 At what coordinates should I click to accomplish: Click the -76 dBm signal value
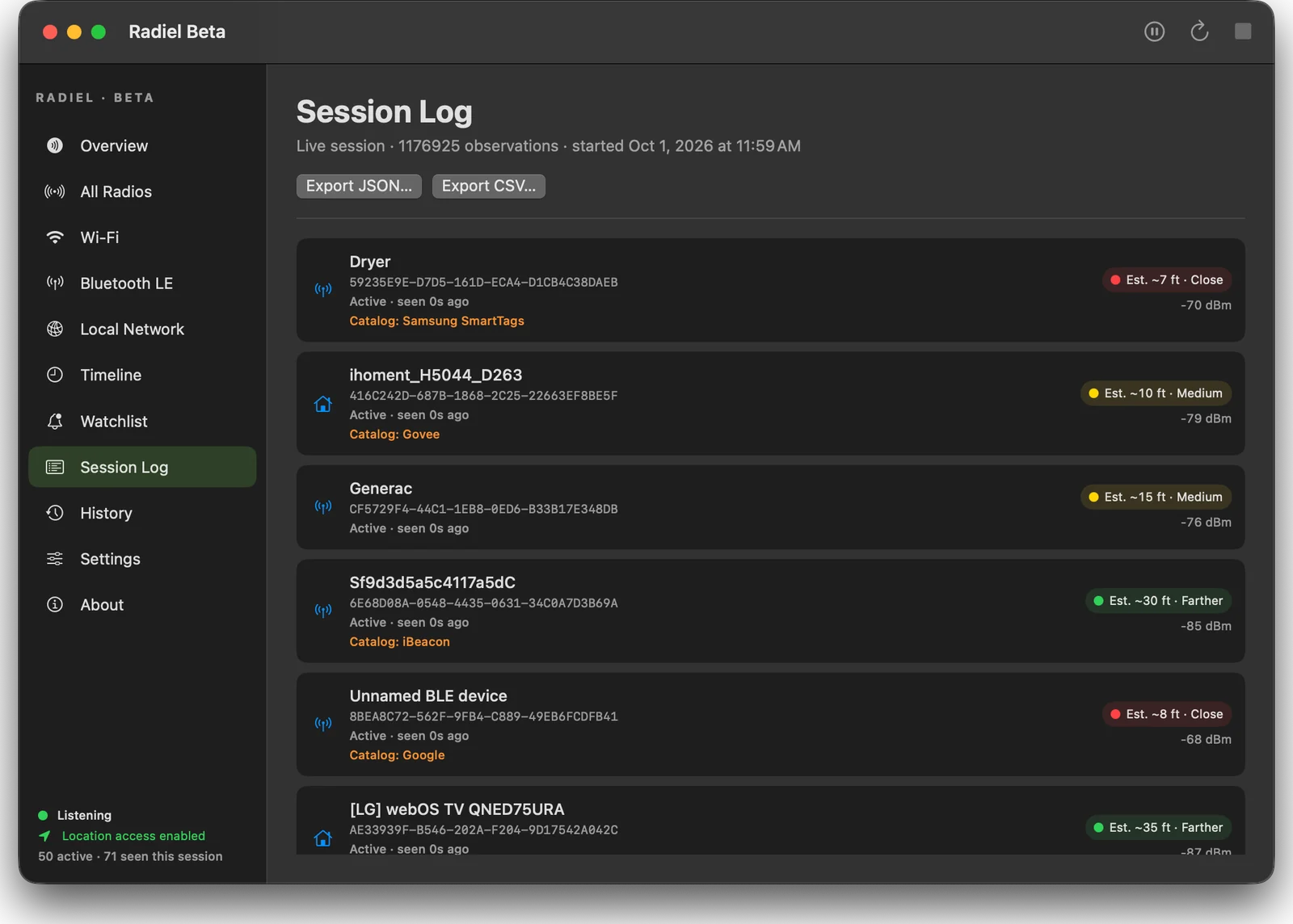tap(1206, 523)
